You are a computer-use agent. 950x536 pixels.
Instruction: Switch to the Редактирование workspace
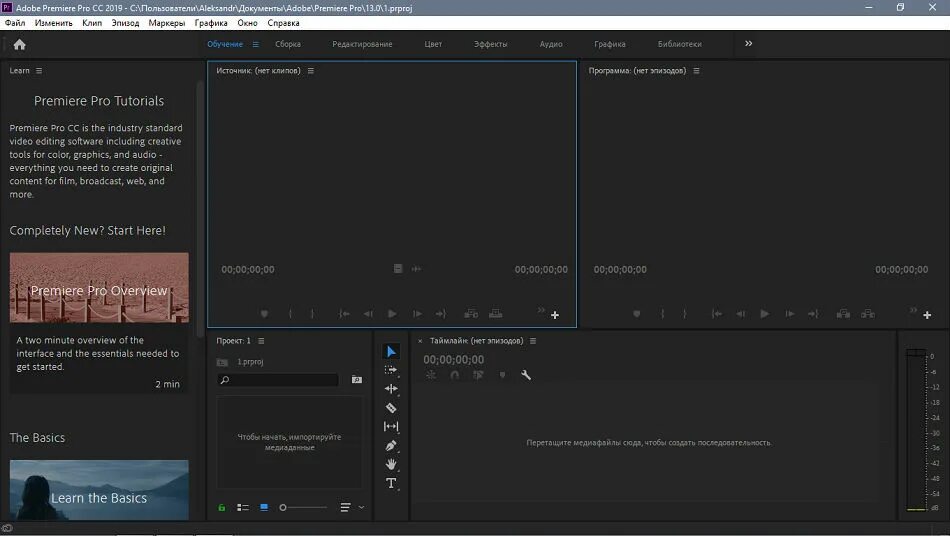pos(362,44)
